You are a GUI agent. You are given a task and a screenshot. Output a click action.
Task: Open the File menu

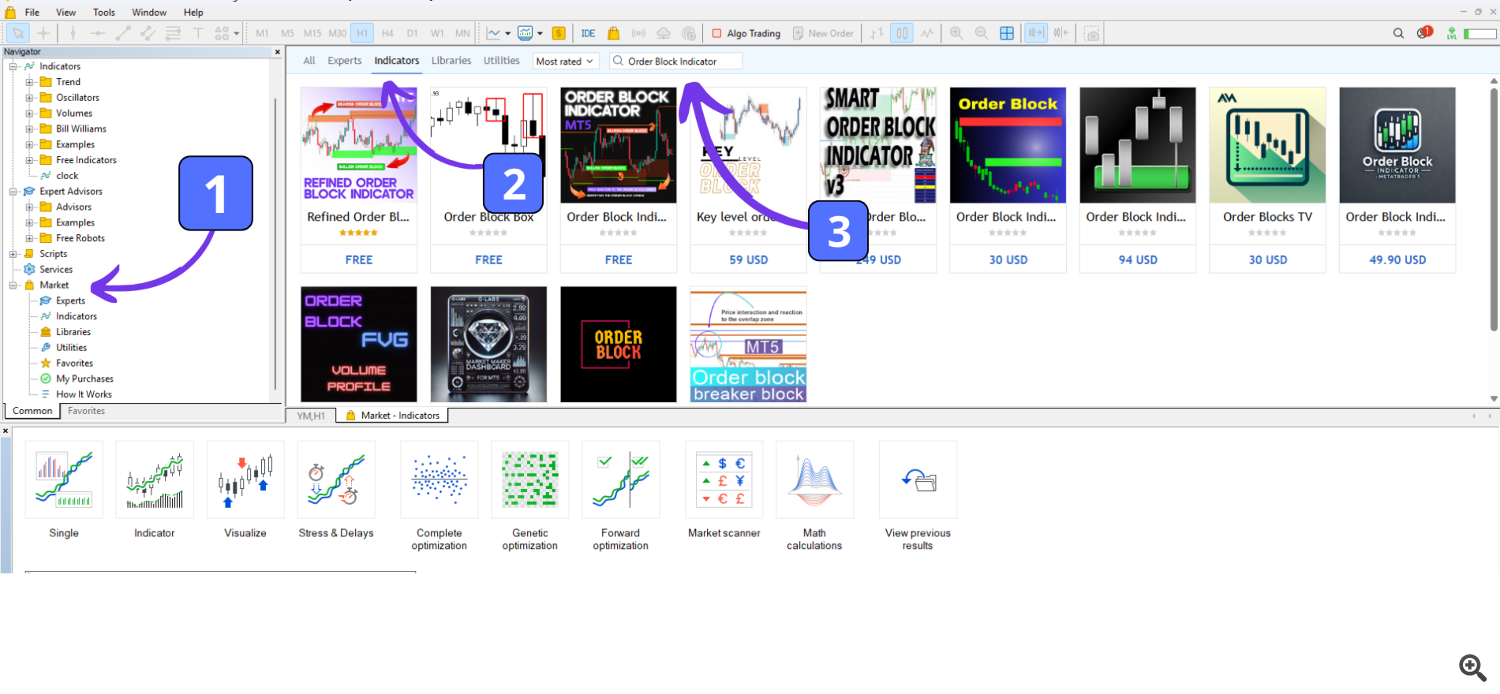[32, 13]
